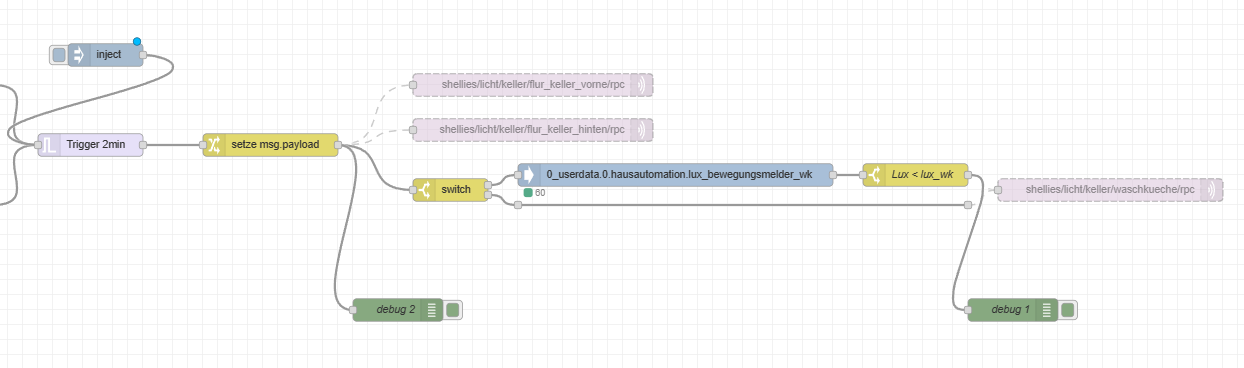The image size is (1244, 368).
Task: Click the waschkueche/rpc MQTT broadcast icon
Action: (1212, 190)
